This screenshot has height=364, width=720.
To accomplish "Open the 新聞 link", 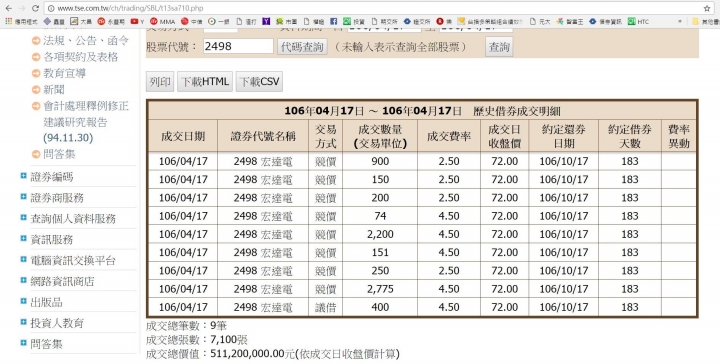I will pos(54,90).
